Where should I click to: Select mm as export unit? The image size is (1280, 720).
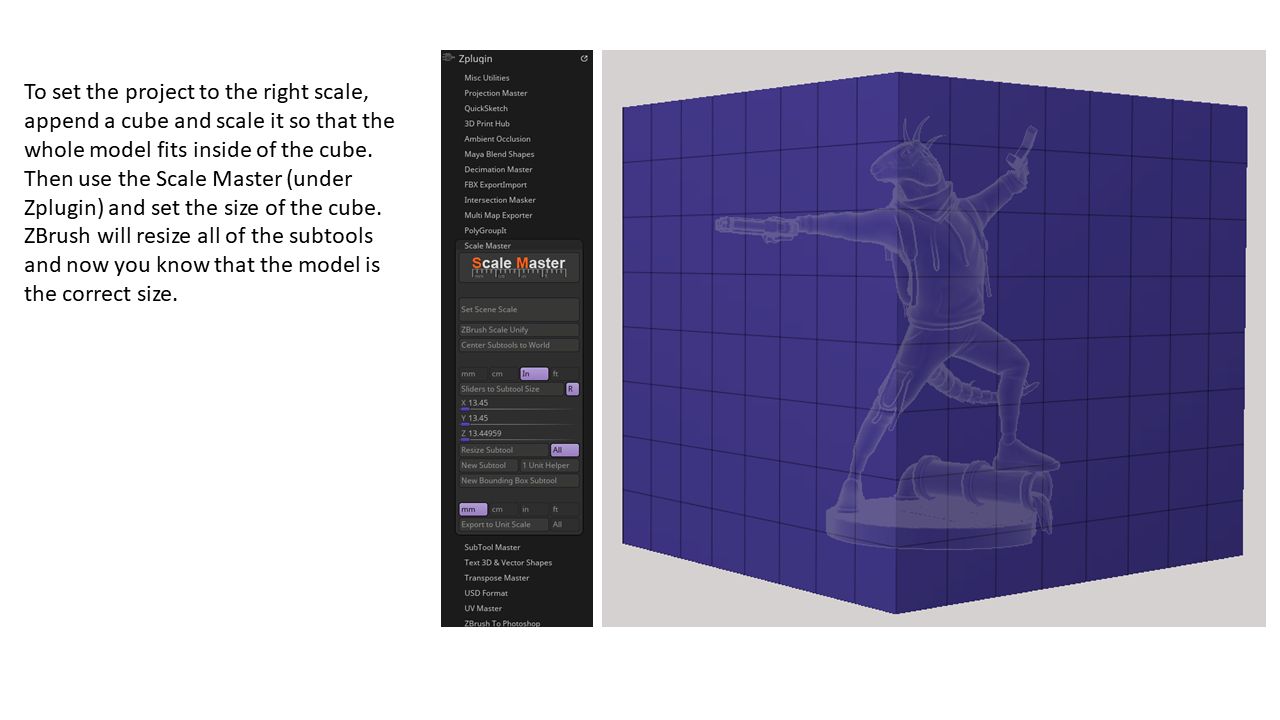click(473, 509)
